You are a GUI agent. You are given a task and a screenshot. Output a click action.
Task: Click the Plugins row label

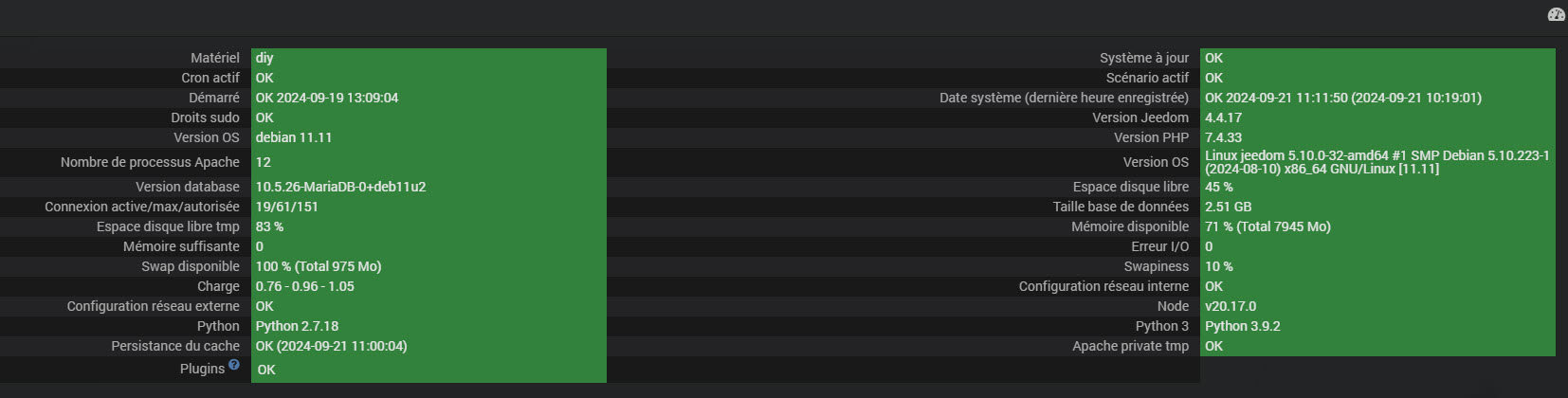pos(202,369)
